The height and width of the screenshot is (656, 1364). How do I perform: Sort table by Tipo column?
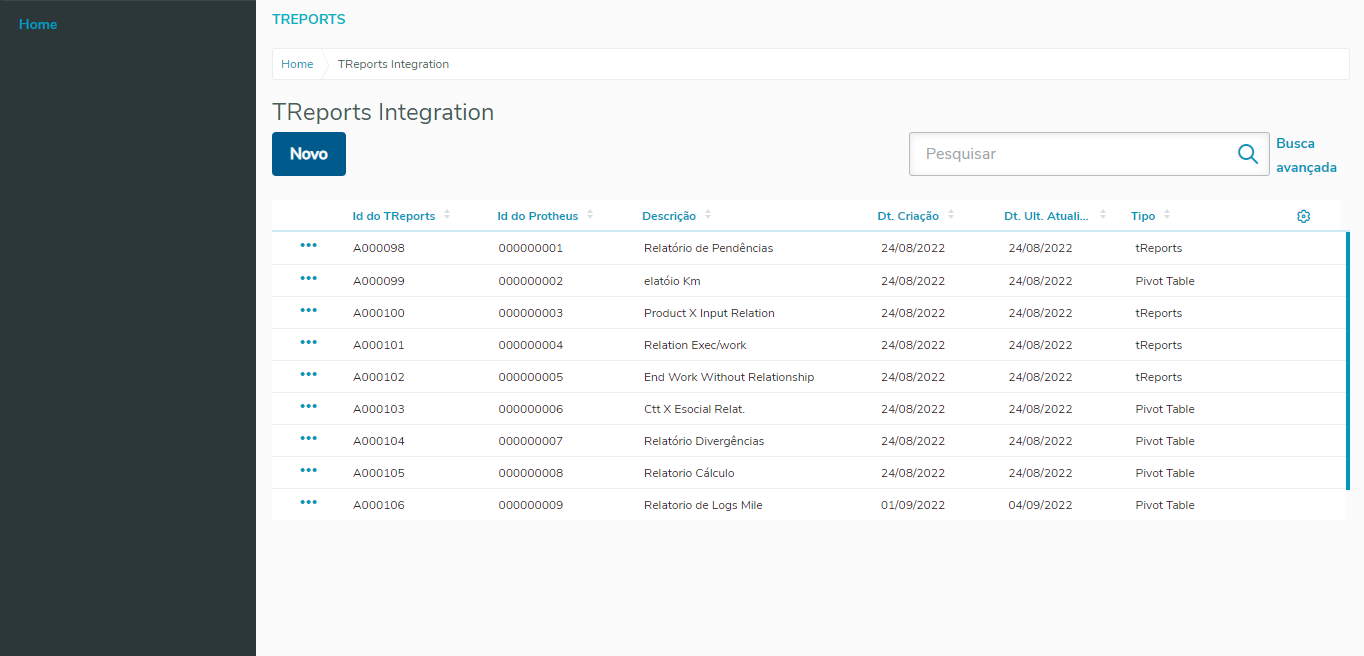[1143, 216]
